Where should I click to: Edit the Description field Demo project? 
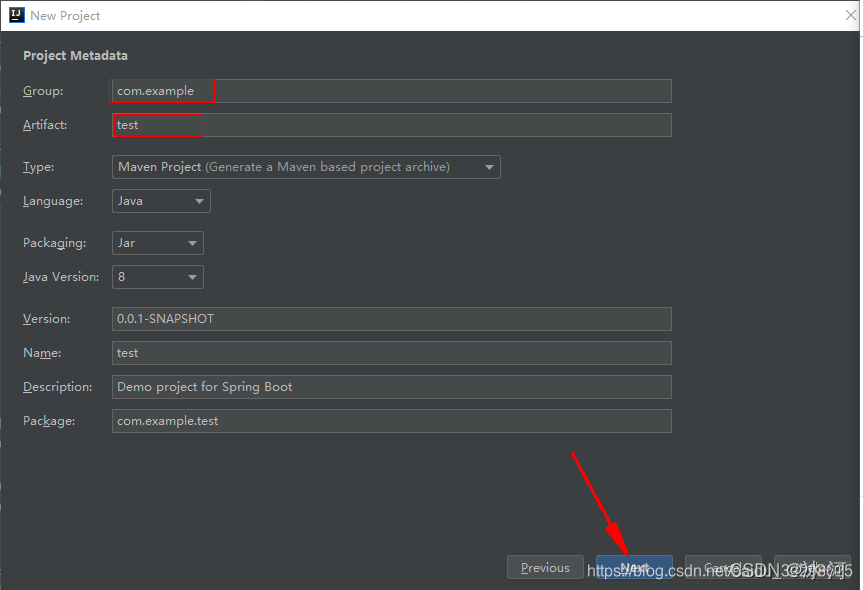391,387
